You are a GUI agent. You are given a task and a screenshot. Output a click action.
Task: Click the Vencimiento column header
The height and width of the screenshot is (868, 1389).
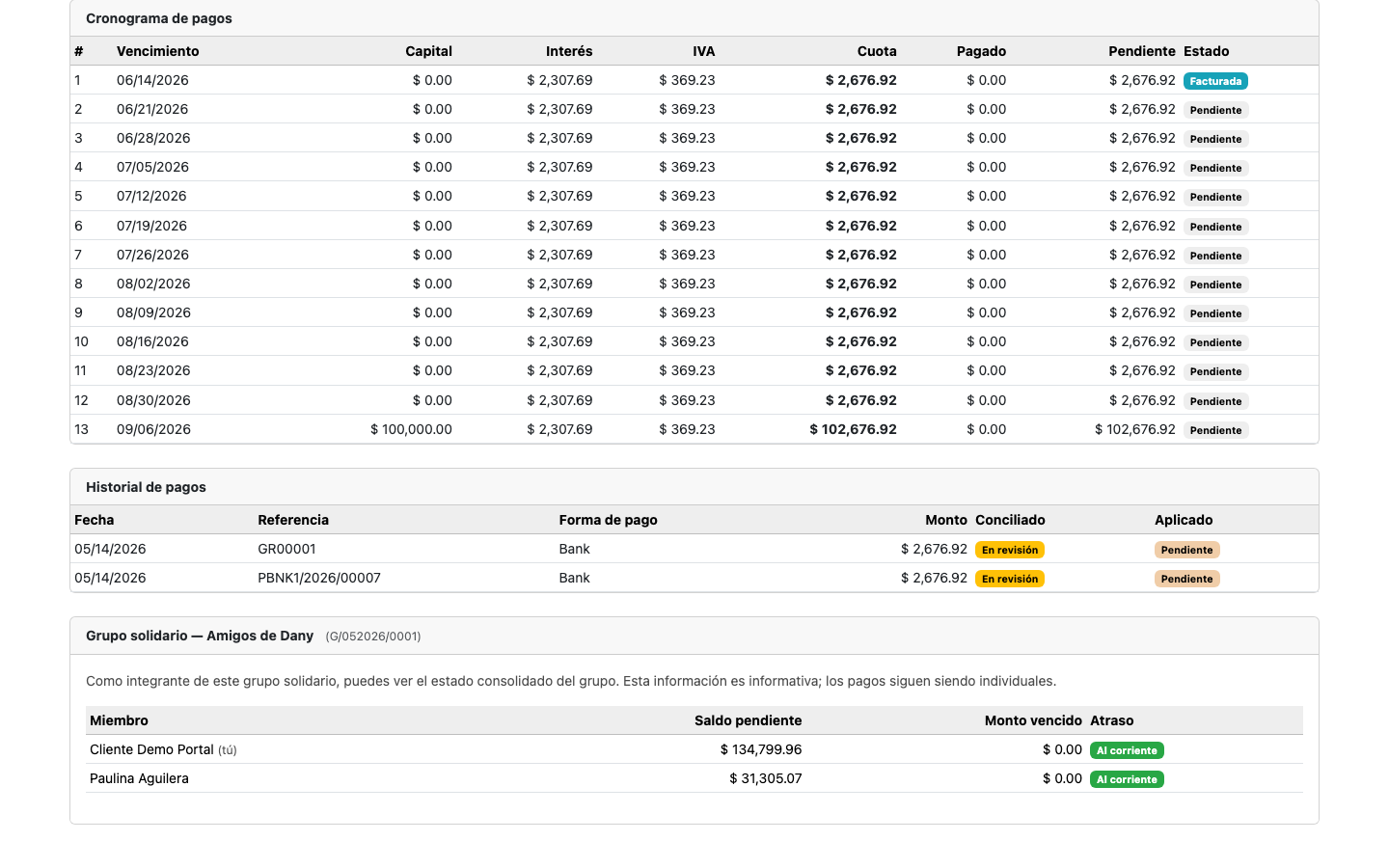click(158, 51)
